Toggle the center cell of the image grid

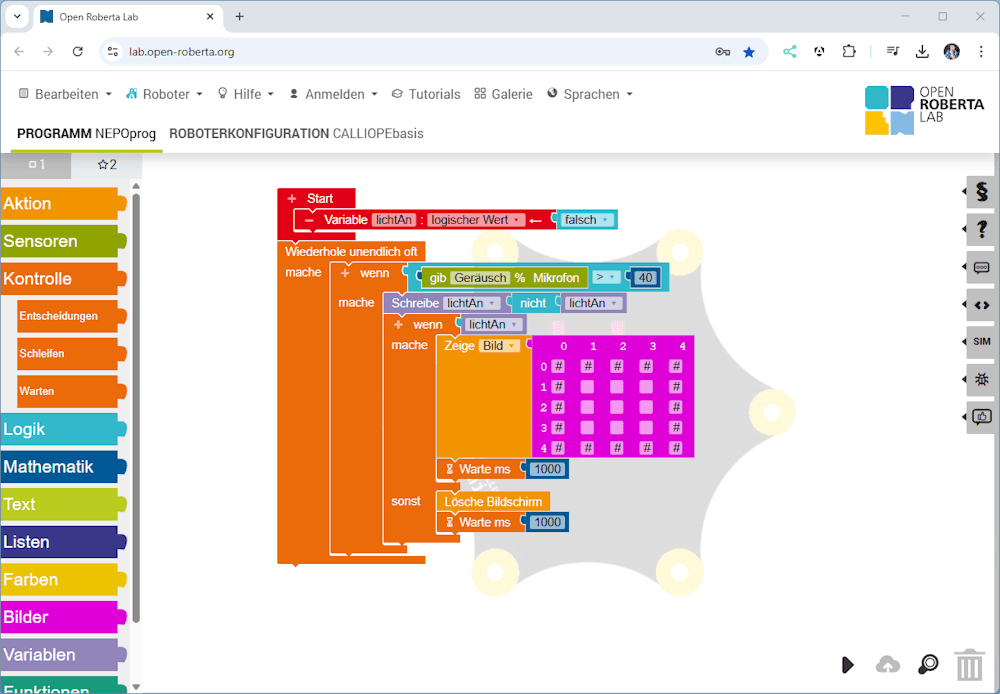click(617, 407)
